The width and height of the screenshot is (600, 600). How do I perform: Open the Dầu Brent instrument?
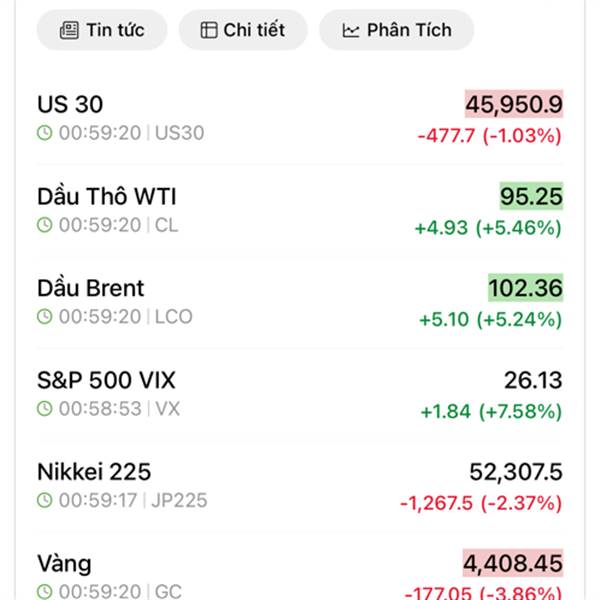pos(91,288)
